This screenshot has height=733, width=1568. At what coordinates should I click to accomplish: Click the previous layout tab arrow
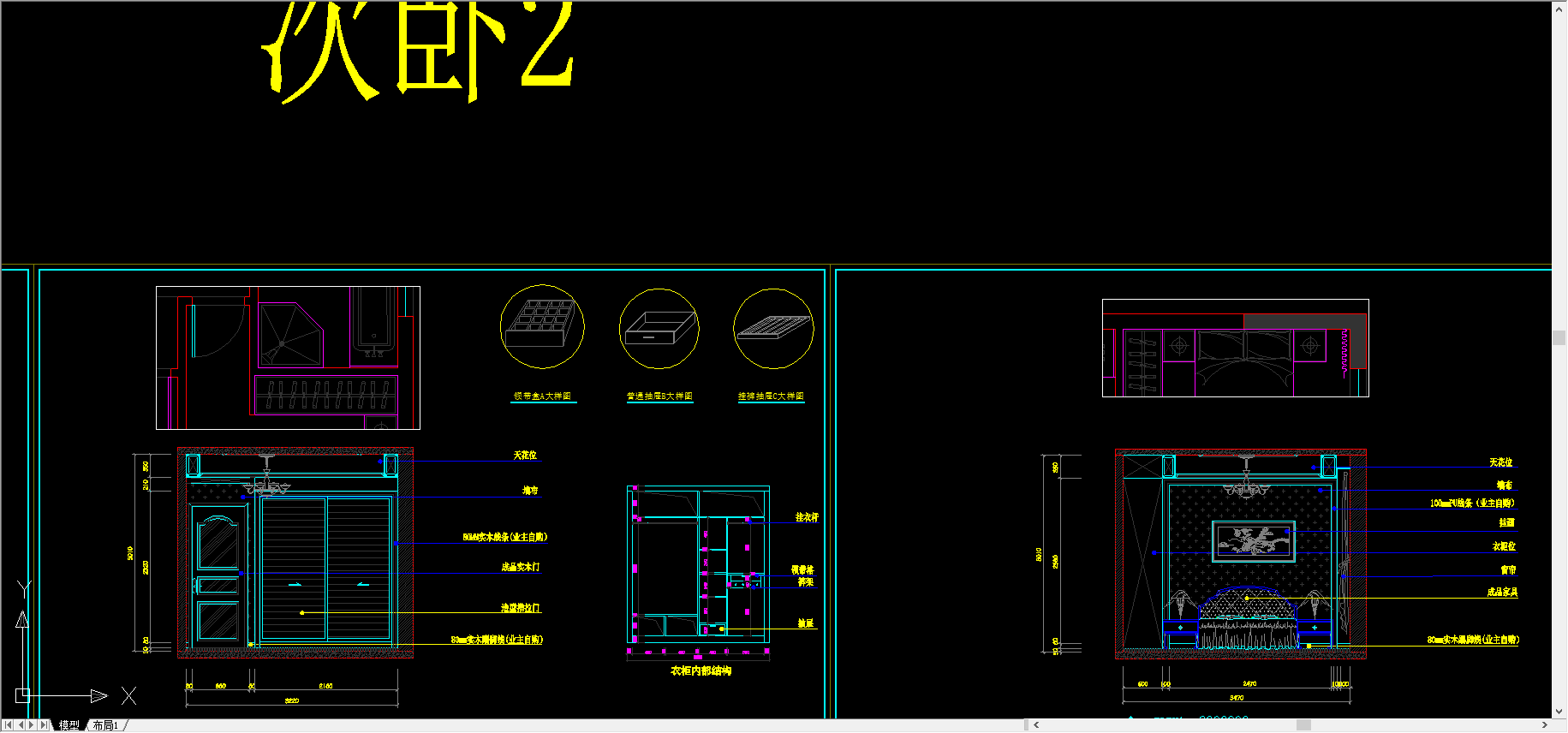click(21, 725)
